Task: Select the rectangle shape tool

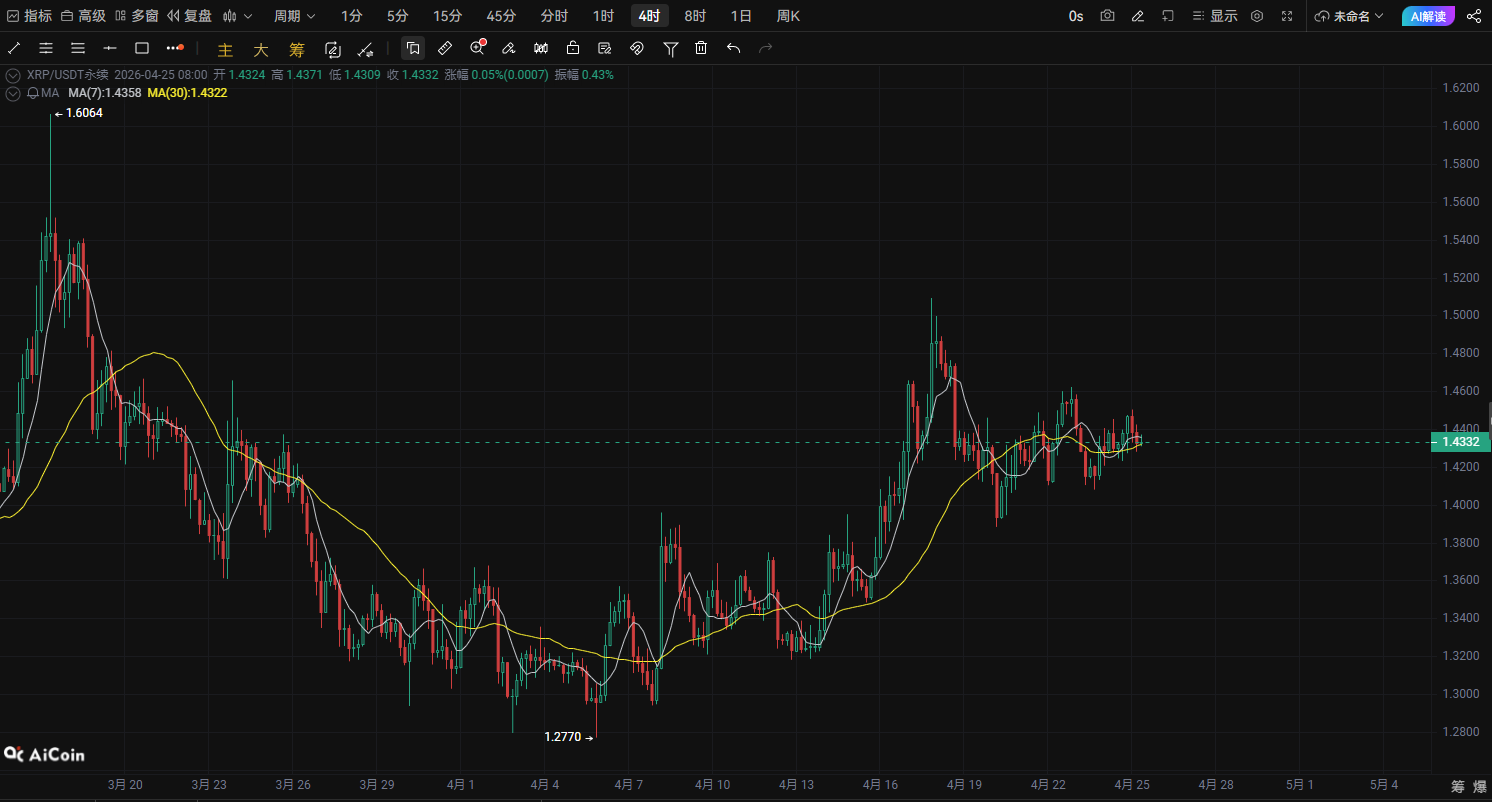Action: coord(142,48)
